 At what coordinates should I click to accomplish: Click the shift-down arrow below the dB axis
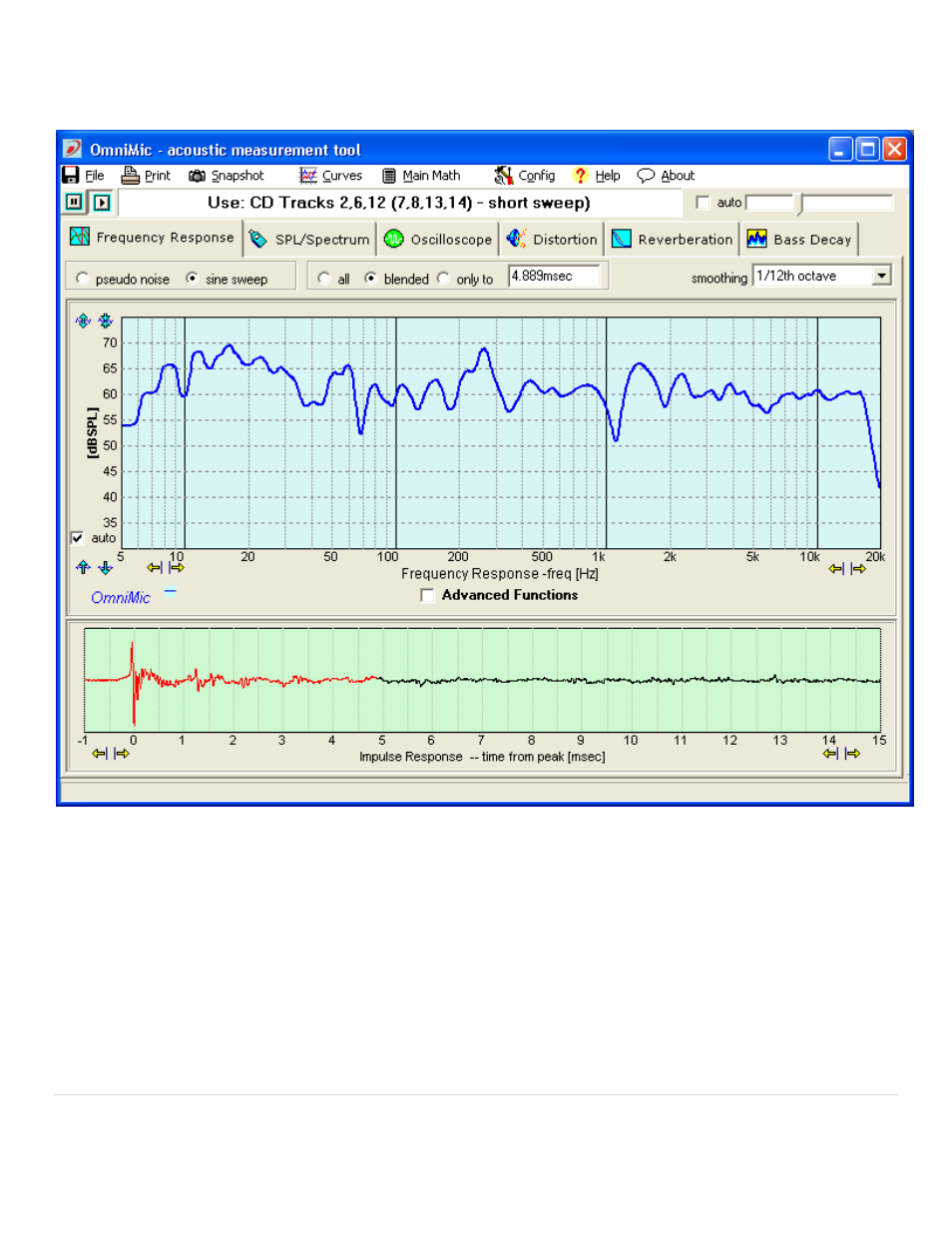click(105, 567)
